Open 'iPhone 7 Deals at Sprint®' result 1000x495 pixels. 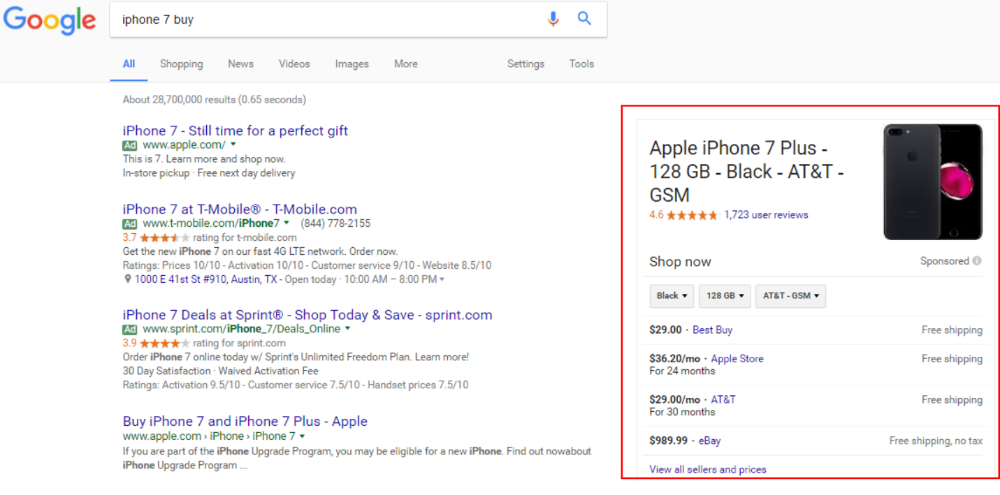click(307, 315)
